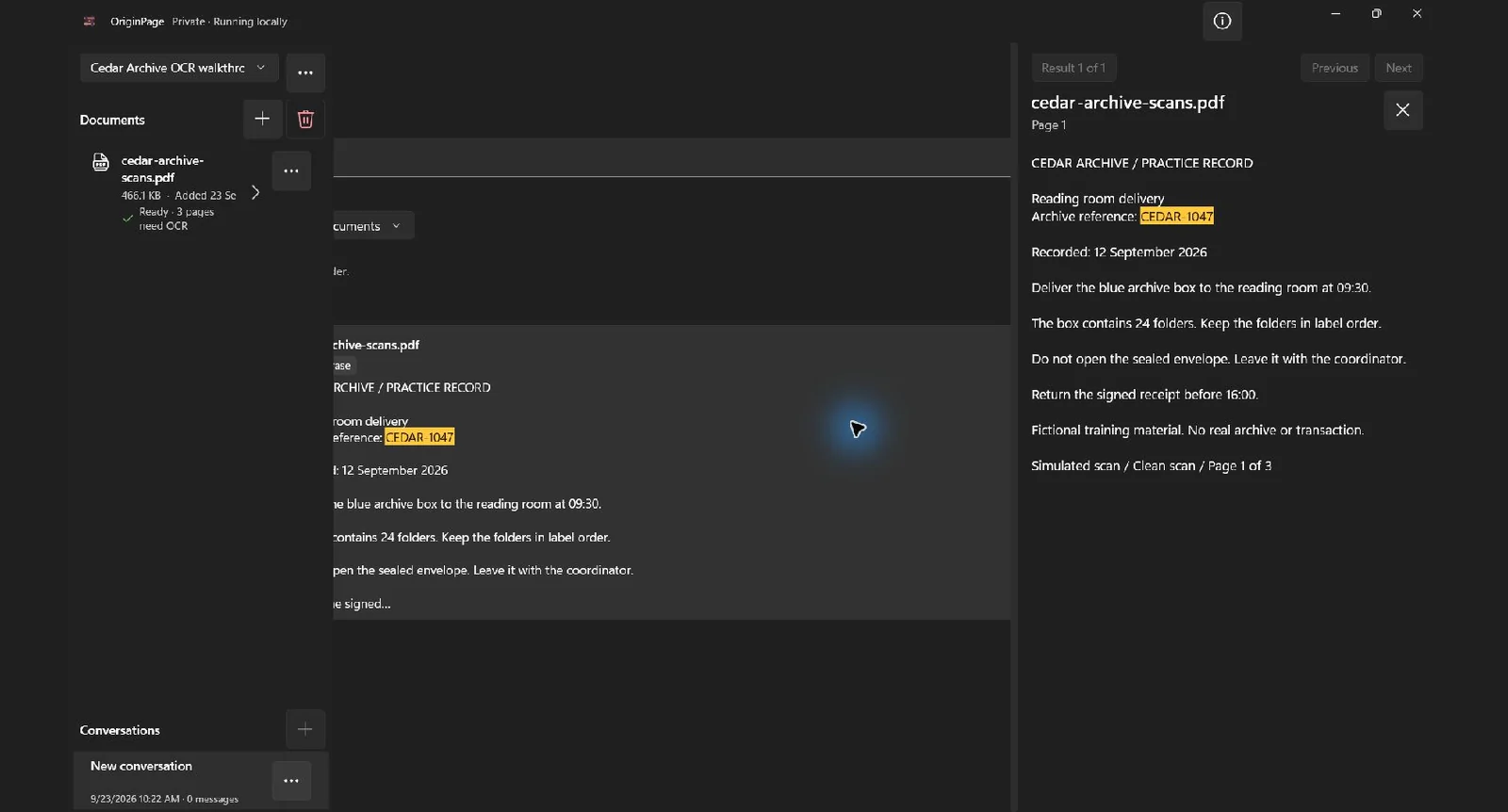The image size is (1508, 812).
Task: Open the documents filter dropdown
Action: (x=373, y=226)
